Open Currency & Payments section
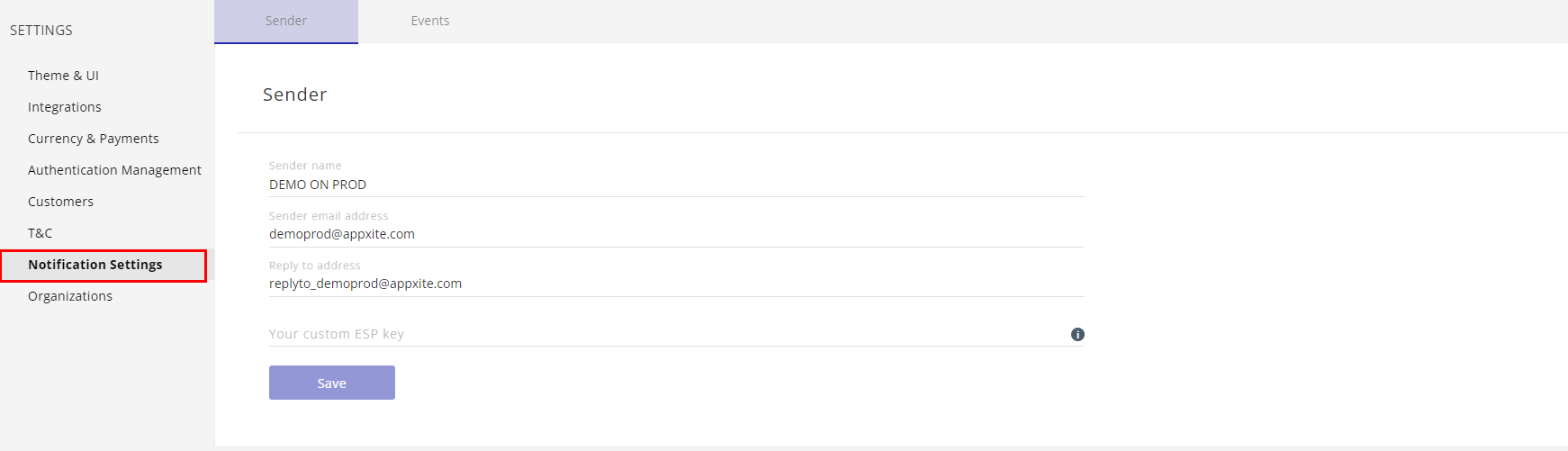 [x=94, y=139]
